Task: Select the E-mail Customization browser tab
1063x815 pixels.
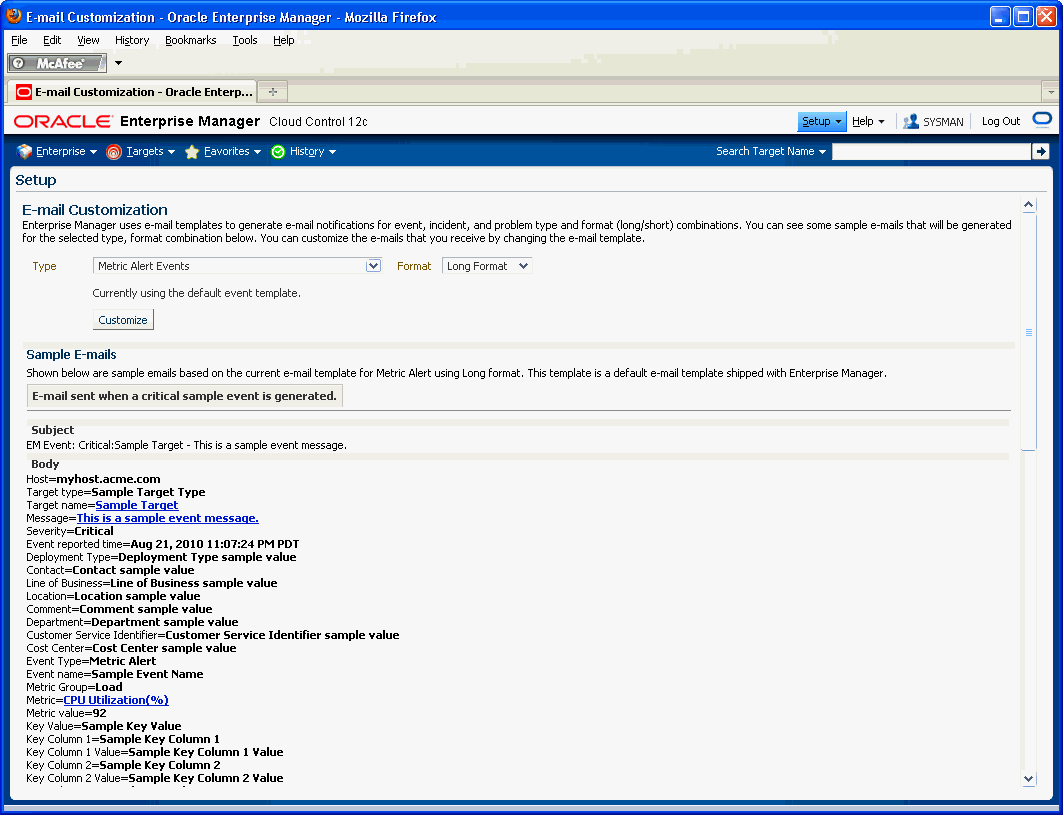Action: [x=133, y=92]
